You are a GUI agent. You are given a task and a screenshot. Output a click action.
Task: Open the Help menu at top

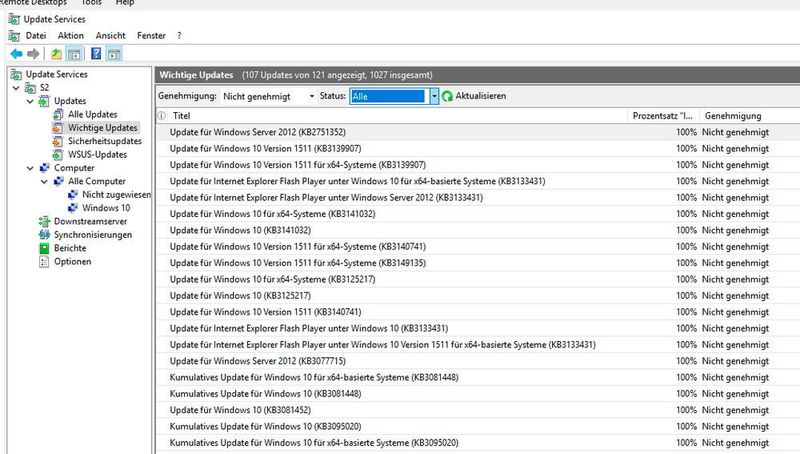point(125,3)
